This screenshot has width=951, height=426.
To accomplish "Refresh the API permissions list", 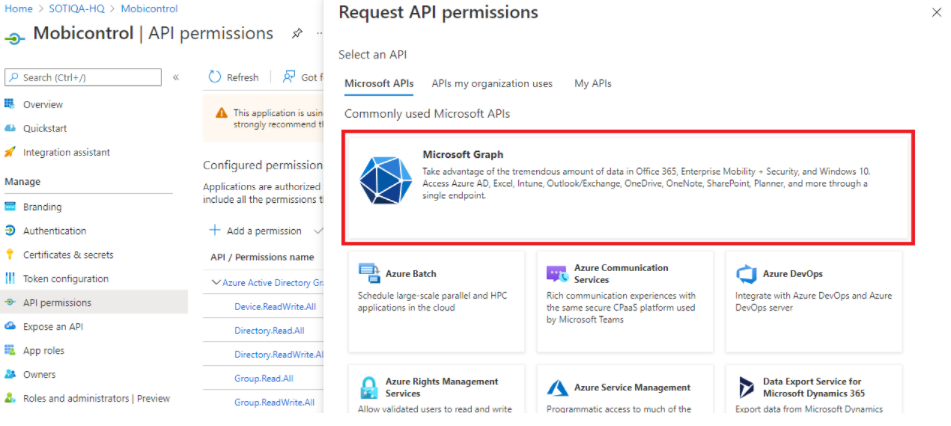I will (x=233, y=77).
